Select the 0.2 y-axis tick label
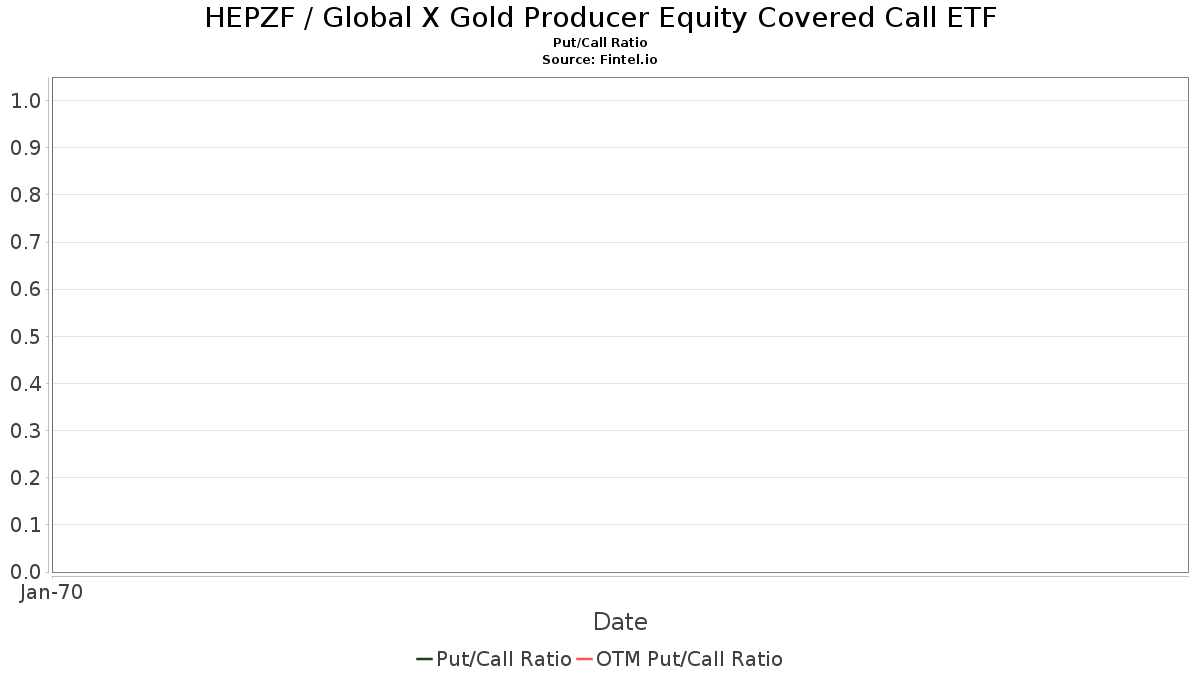This screenshot has width=1200, height=675. click(25, 478)
